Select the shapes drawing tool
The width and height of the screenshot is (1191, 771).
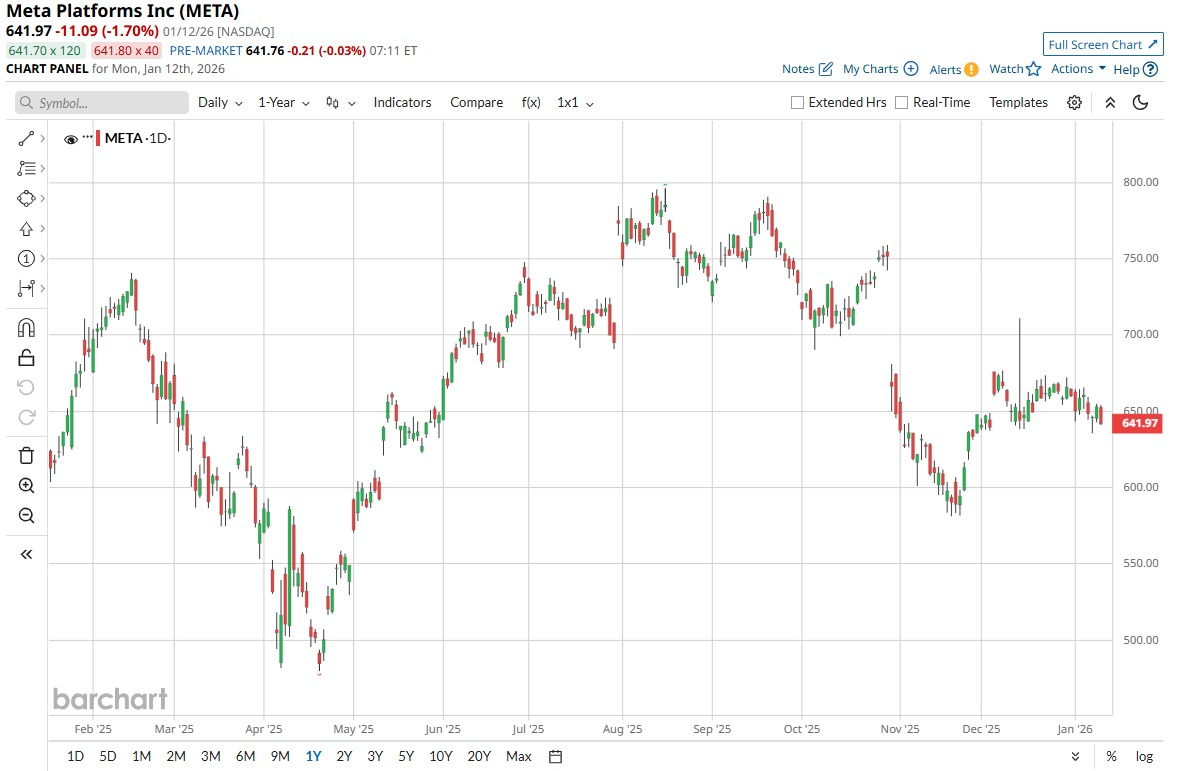coord(26,198)
